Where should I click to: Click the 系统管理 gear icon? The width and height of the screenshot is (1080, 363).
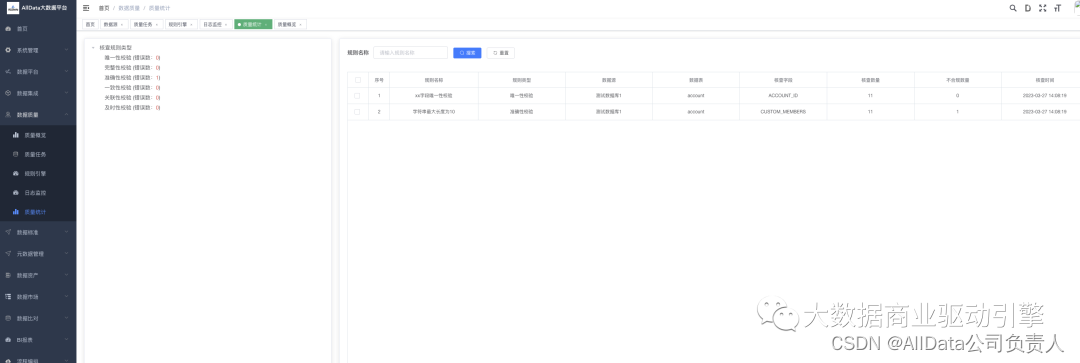coord(8,50)
